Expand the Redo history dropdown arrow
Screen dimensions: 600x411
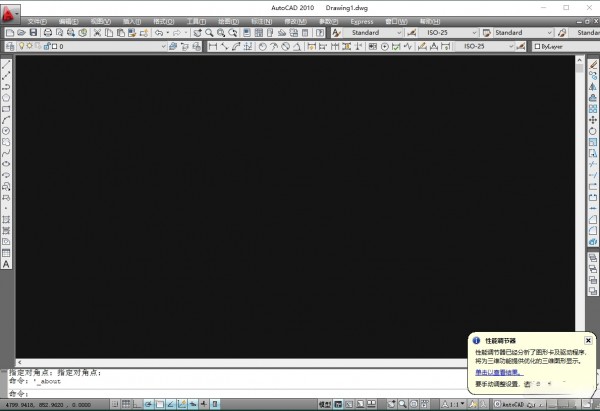pyautogui.click(x=186, y=33)
